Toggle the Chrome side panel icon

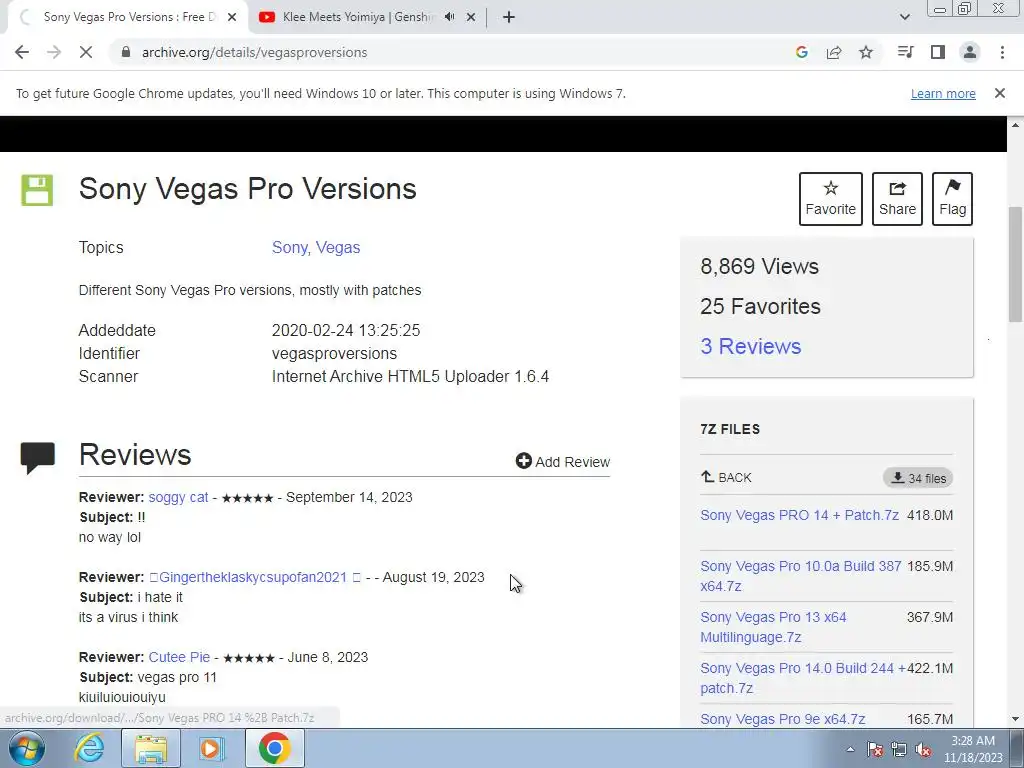938,52
